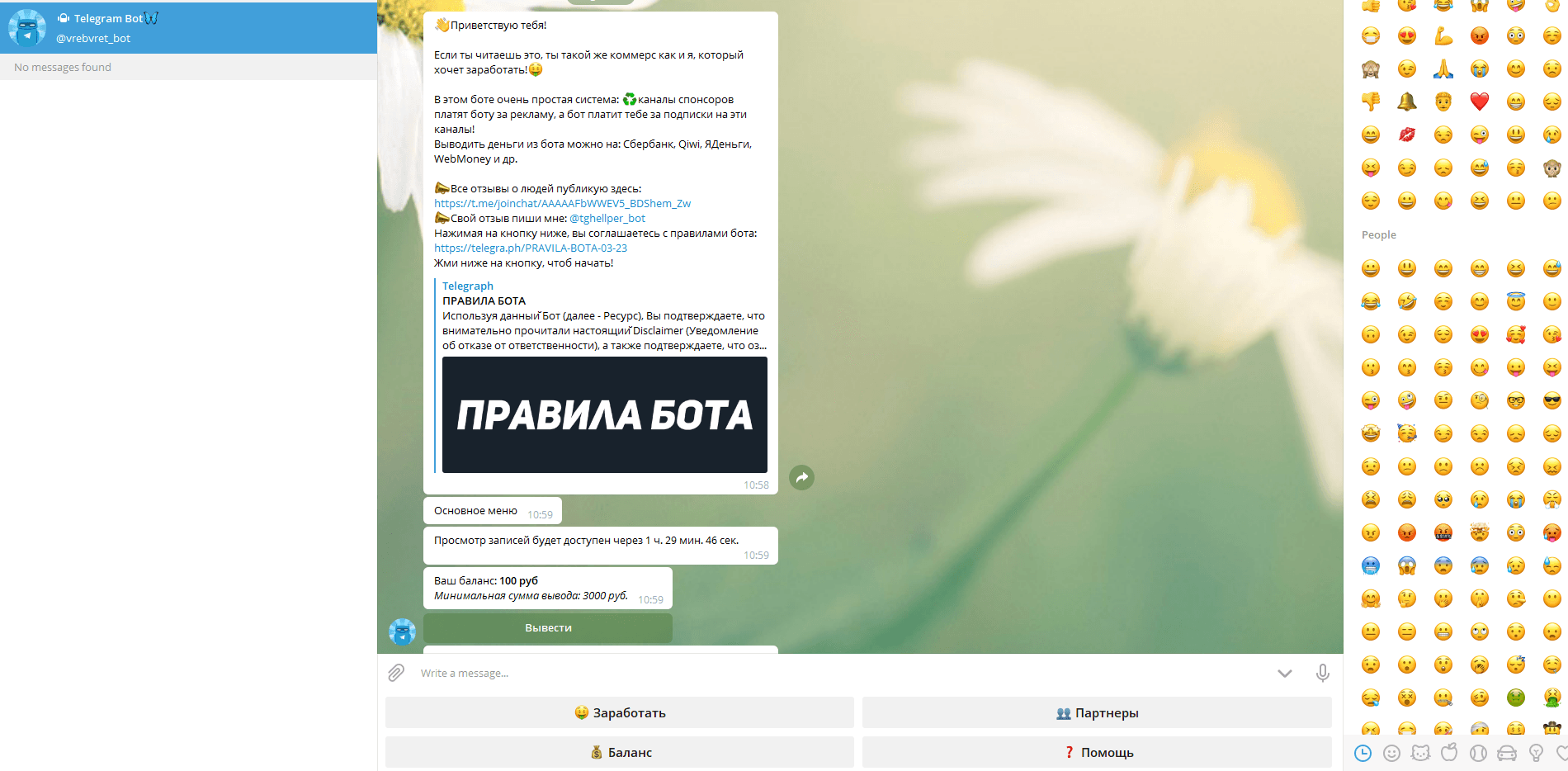
Task: Open the telegra.ph PRAVILA-BOTA rules link
Action: tap(531, 248)
